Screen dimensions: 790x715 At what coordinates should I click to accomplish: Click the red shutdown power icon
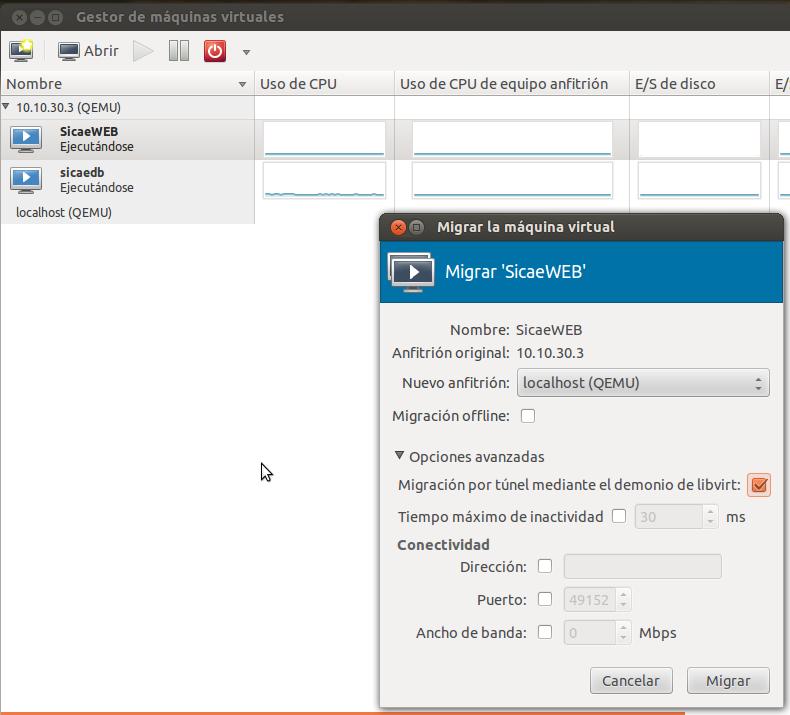pos(215,50)
